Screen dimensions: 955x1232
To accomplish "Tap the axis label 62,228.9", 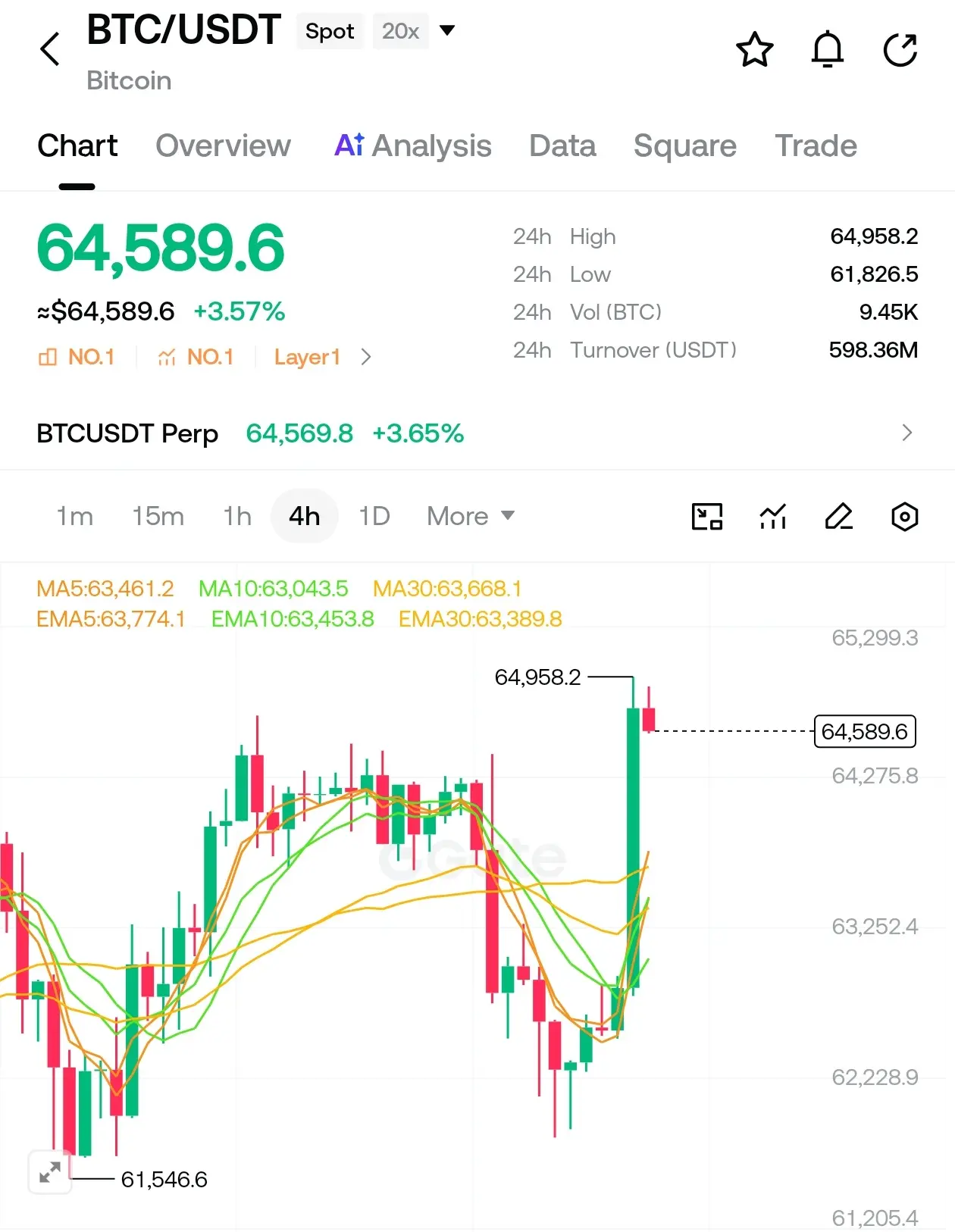I will [x=875, y=1077].
